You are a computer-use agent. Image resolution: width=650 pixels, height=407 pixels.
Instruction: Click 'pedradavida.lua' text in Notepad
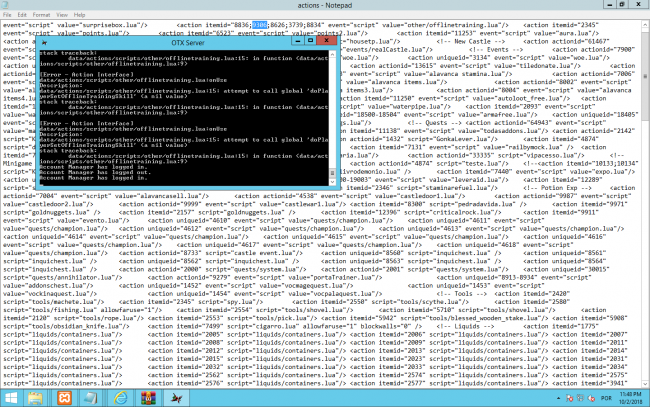[x=485, y=204]
